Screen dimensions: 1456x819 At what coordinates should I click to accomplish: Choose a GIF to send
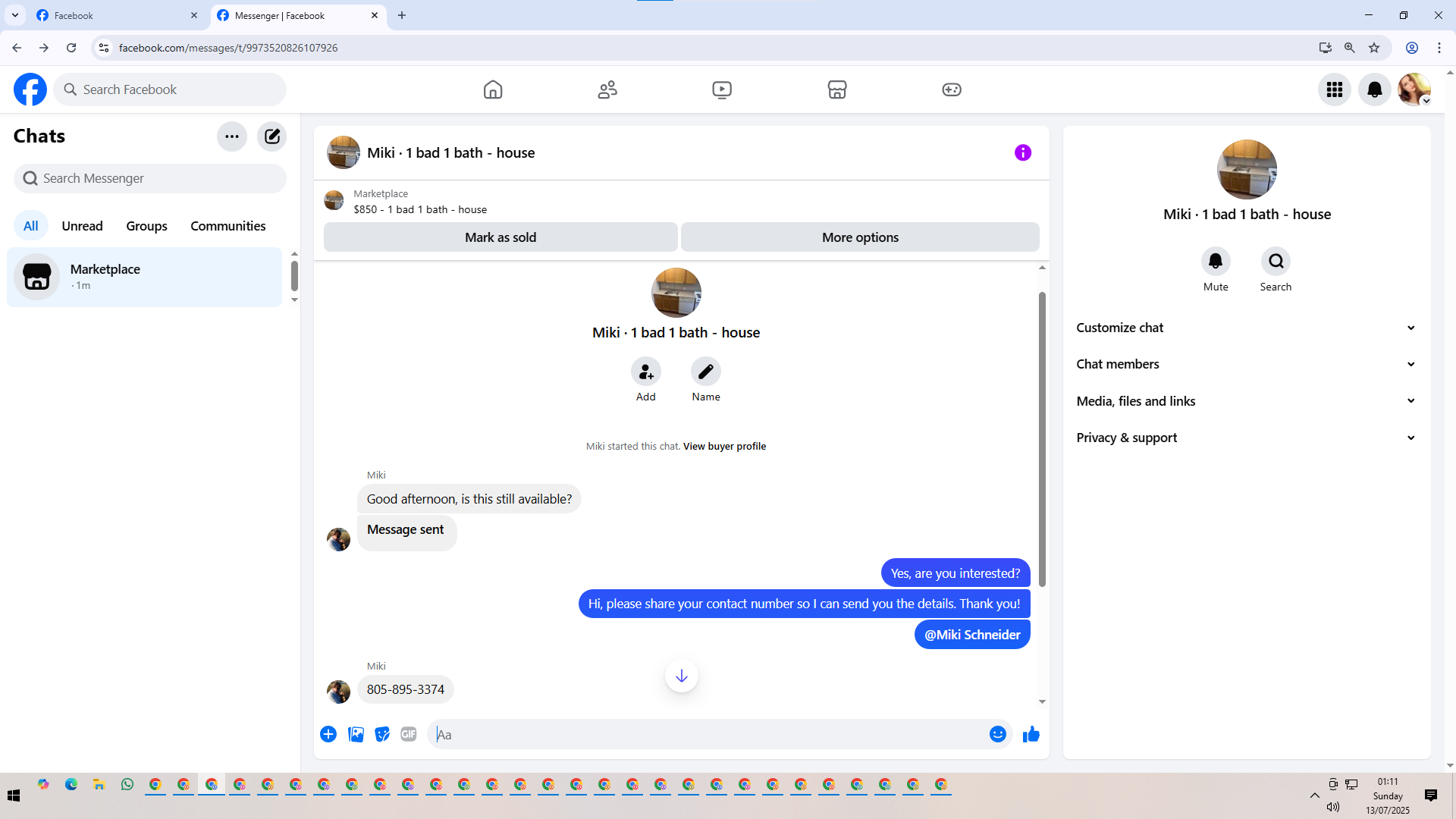pos(409,734)
